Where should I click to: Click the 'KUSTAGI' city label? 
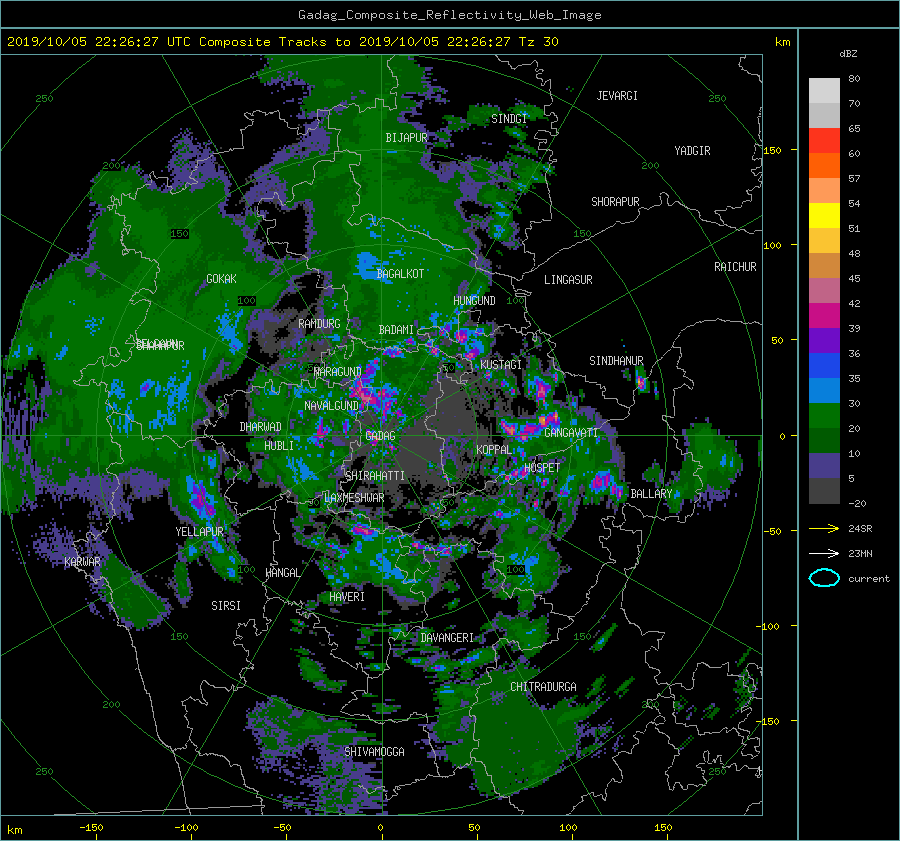(501, 365)
